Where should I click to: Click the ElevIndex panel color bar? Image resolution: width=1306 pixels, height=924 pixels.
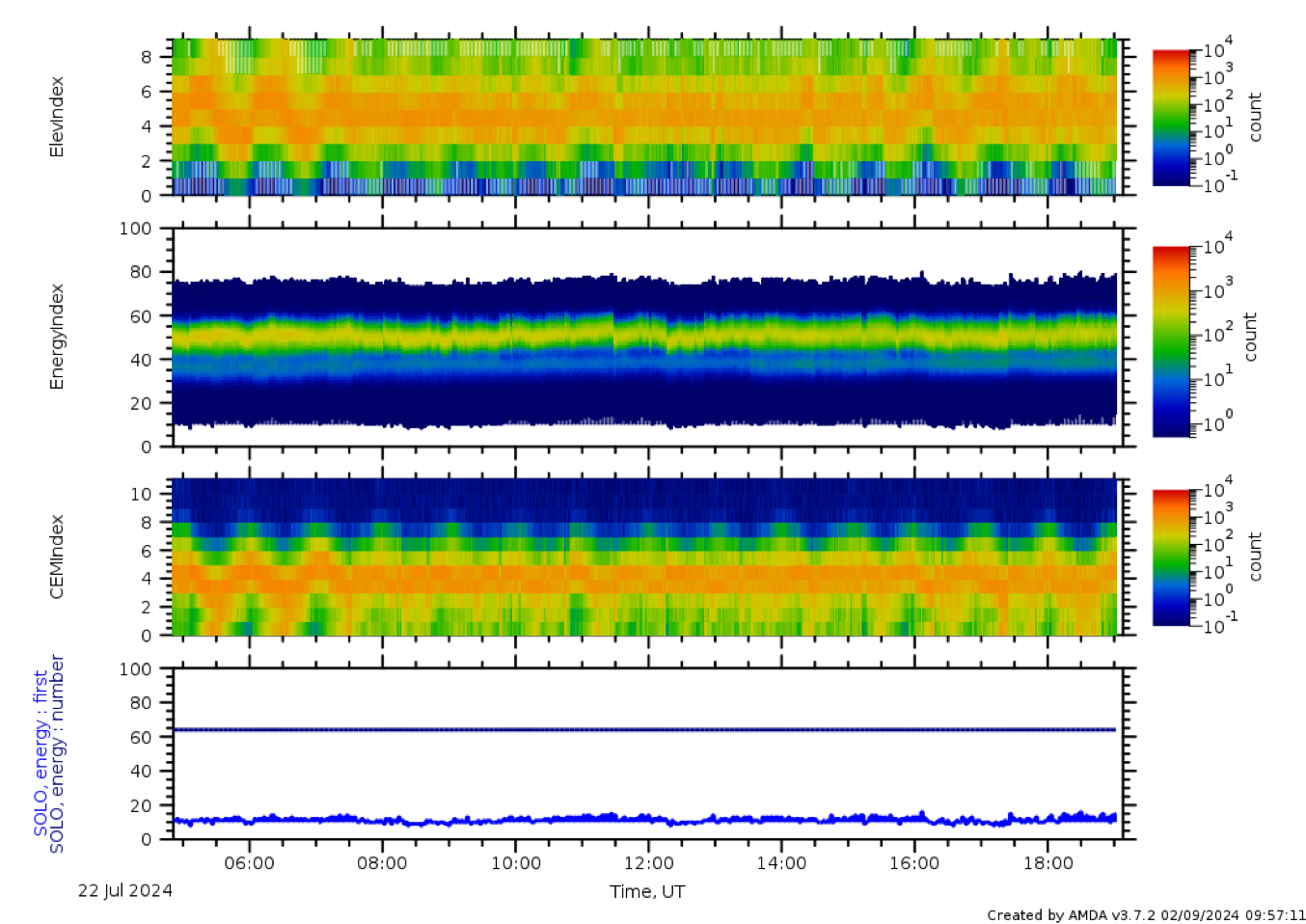1171,118
